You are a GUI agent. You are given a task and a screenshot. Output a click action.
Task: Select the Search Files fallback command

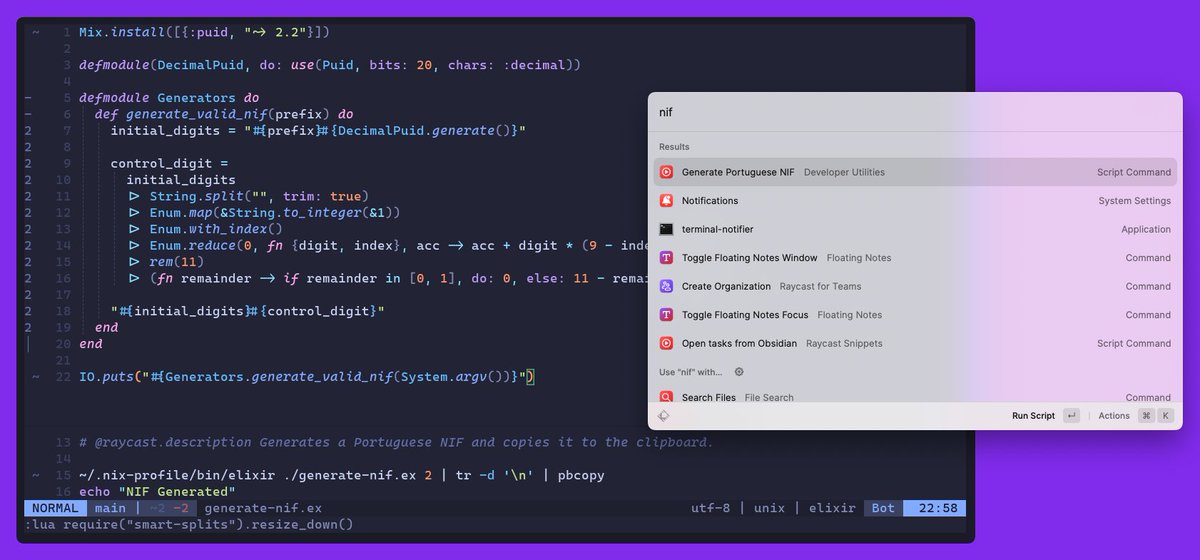coord(915,395)
